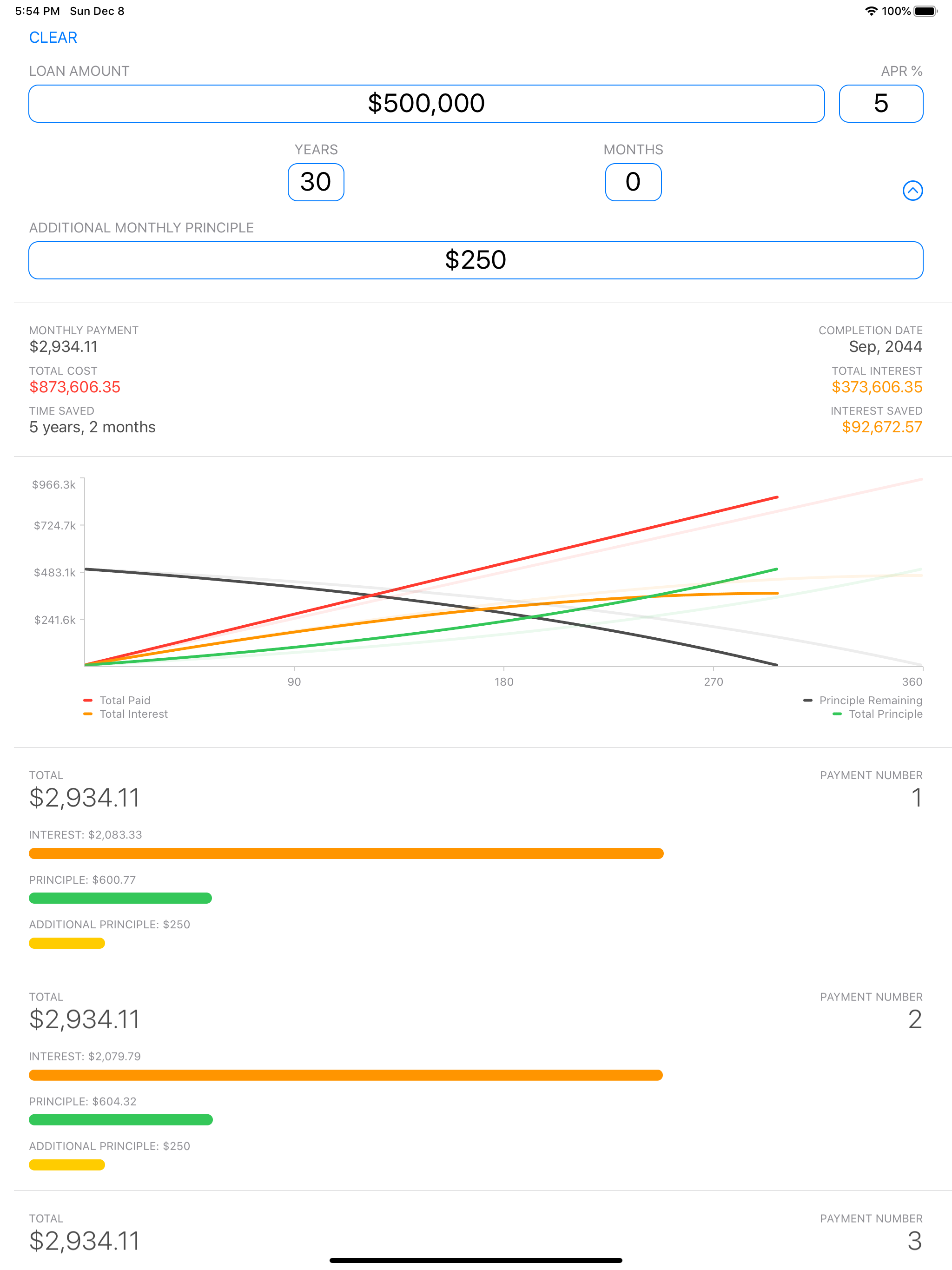This screenshot has width=952, height=1270.
Task: Tap payment 1 principle bar $600.77
Action: tap(120, 898)
